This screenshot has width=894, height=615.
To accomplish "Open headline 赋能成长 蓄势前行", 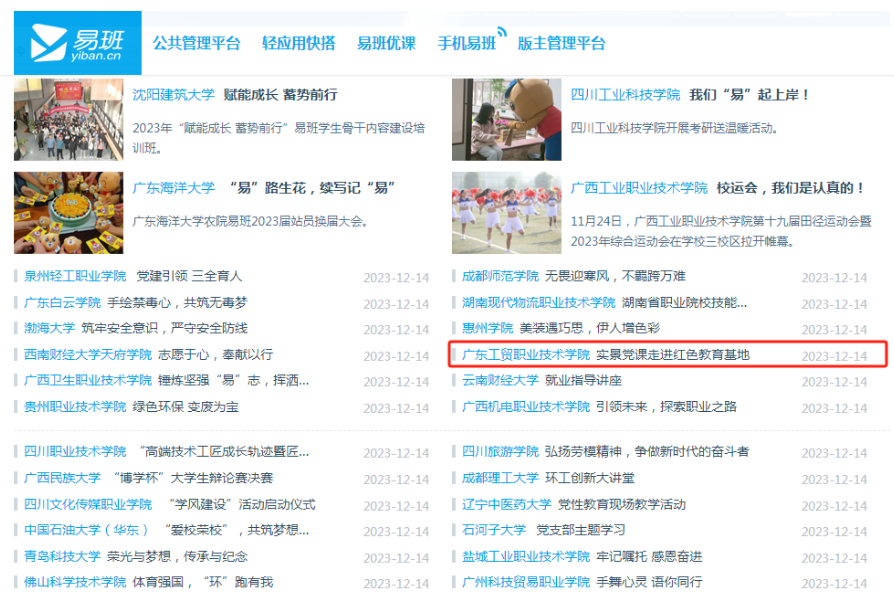I will (x=280, y=95).
